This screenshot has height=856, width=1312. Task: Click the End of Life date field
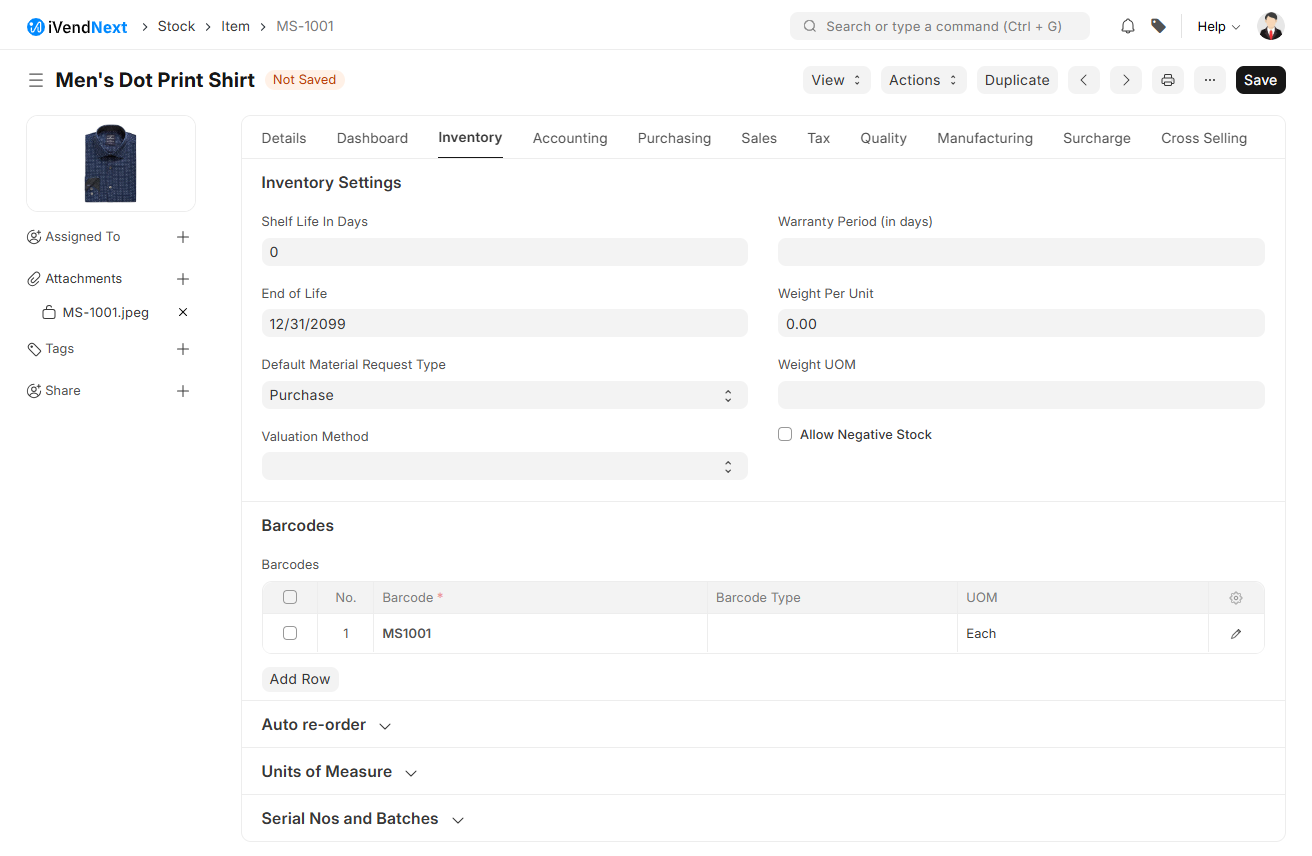click(505, 323)
